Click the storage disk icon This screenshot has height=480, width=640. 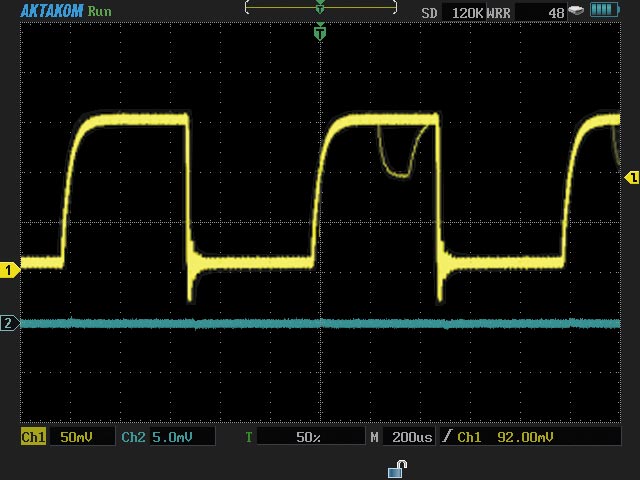coord(576,10)
